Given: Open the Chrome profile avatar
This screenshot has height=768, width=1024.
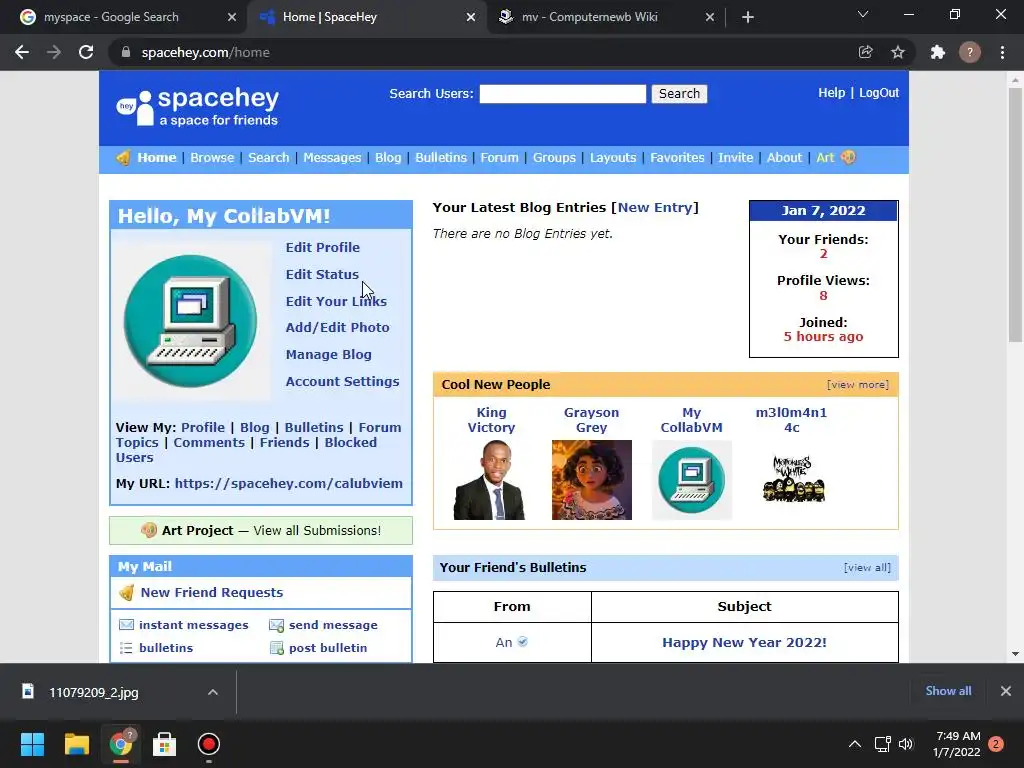Looking at the screenshot, I should tap(970, 52).
